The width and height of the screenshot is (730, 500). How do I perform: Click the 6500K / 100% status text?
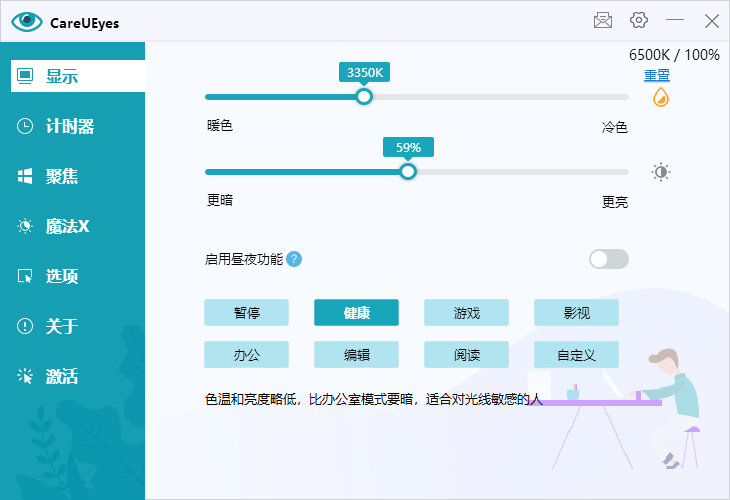[674, 55]
